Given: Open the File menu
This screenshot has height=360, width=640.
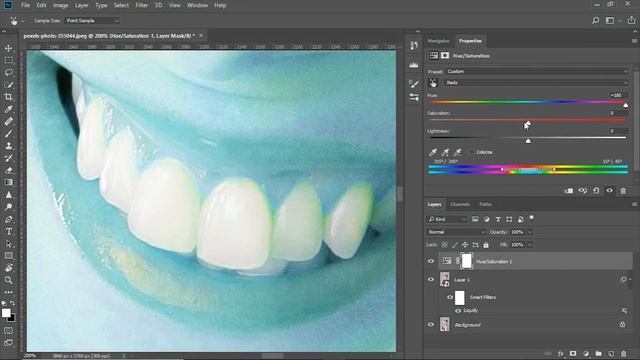Looking at the screenshot, I should tap(25, 5).
